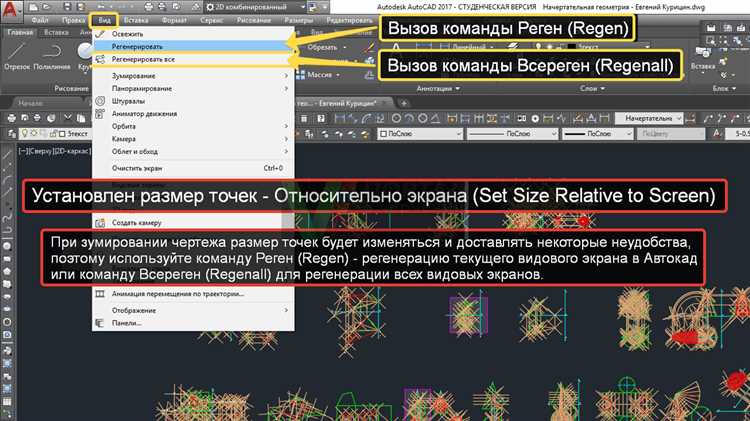Screen dimensions: 750x421
Task: Open the Редактировать menu
Action: click(349, 21)
